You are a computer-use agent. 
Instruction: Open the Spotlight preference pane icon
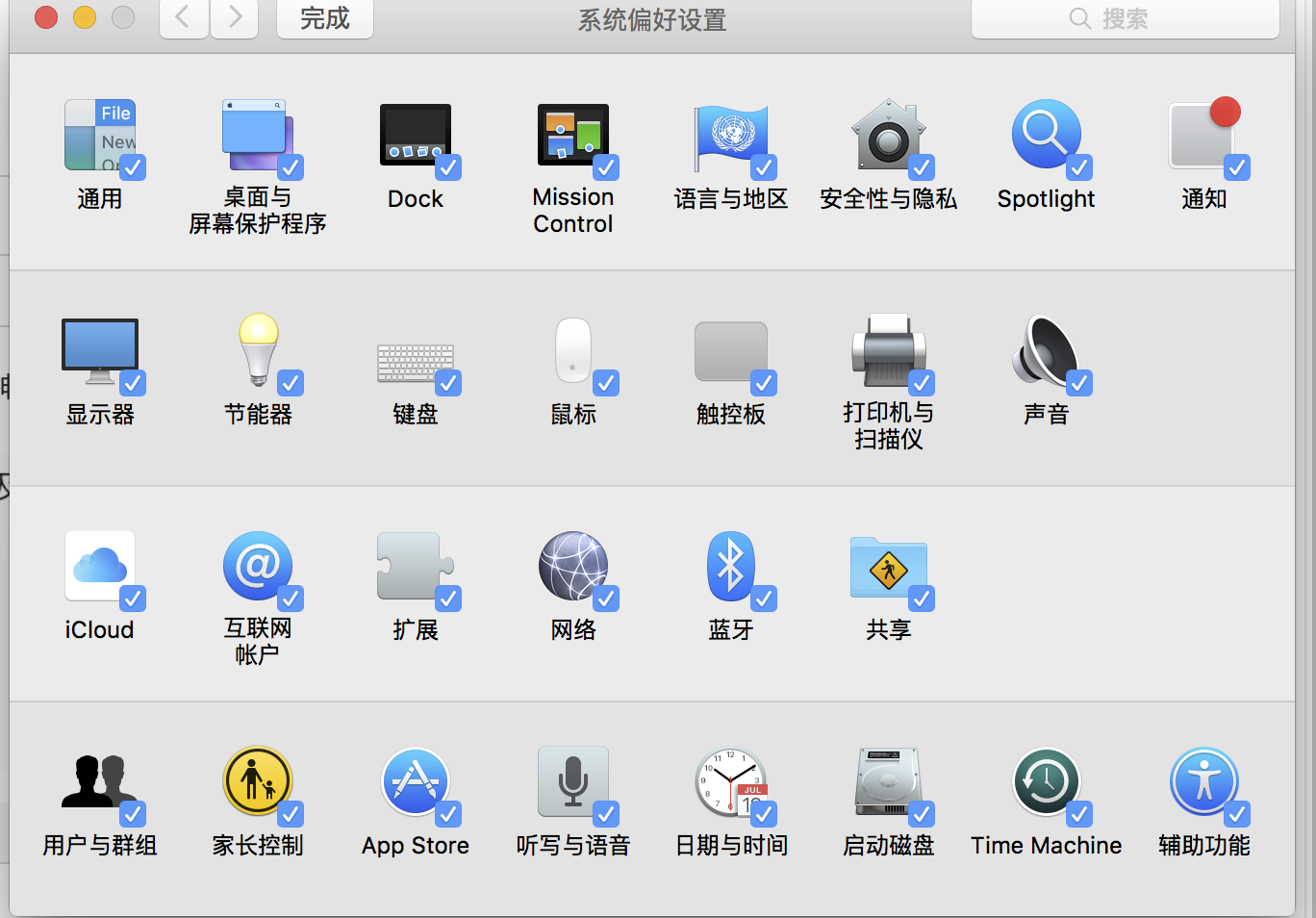[x=1044, y=136]
